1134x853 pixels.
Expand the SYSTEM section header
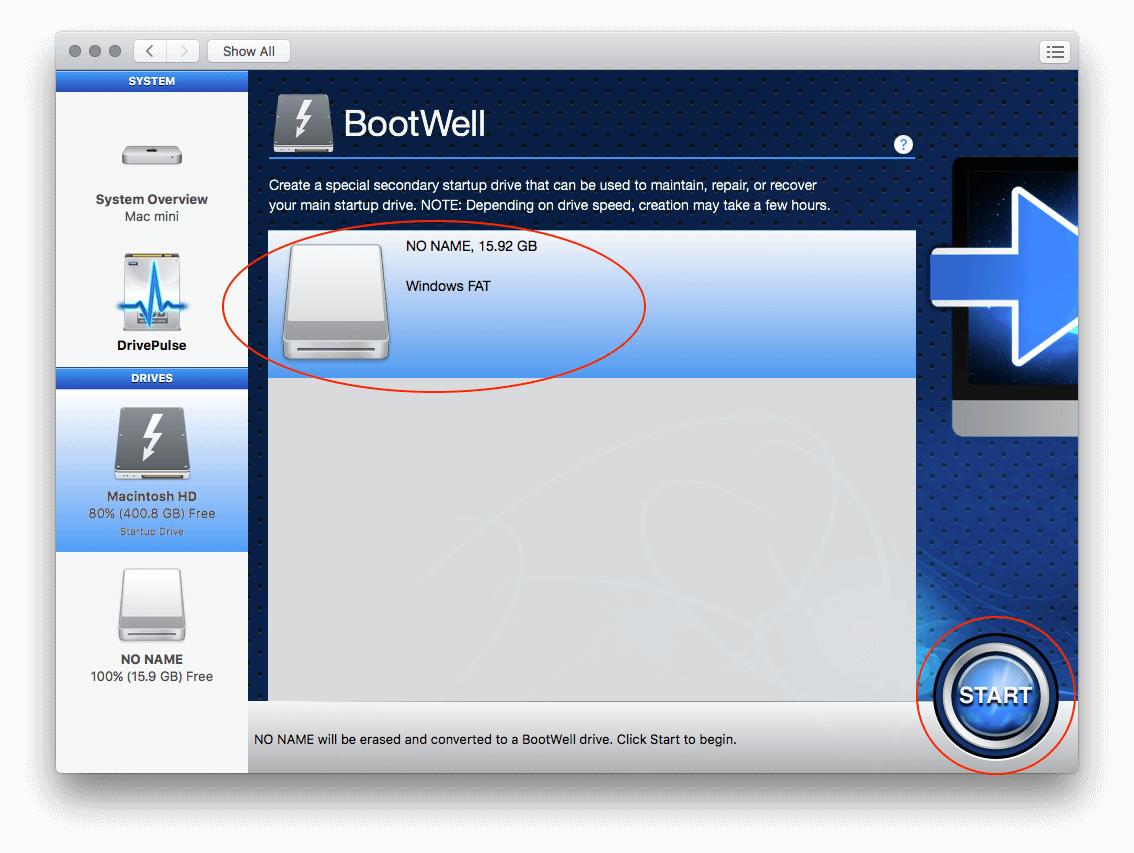(151, 81)
